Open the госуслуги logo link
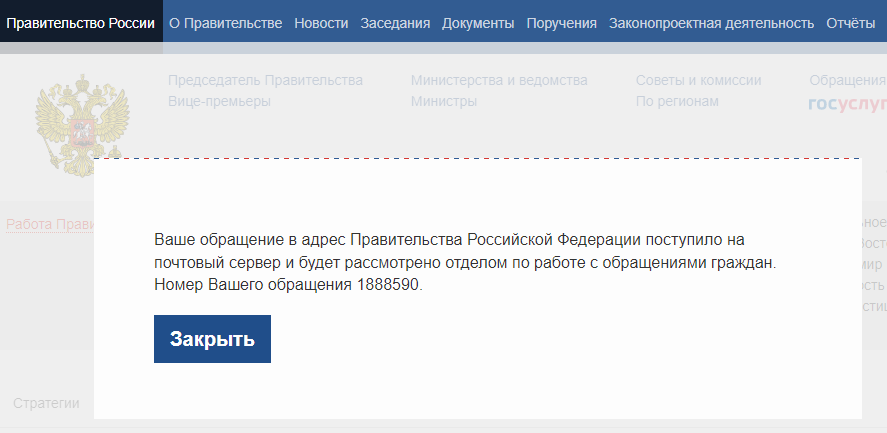 point(847,102)
